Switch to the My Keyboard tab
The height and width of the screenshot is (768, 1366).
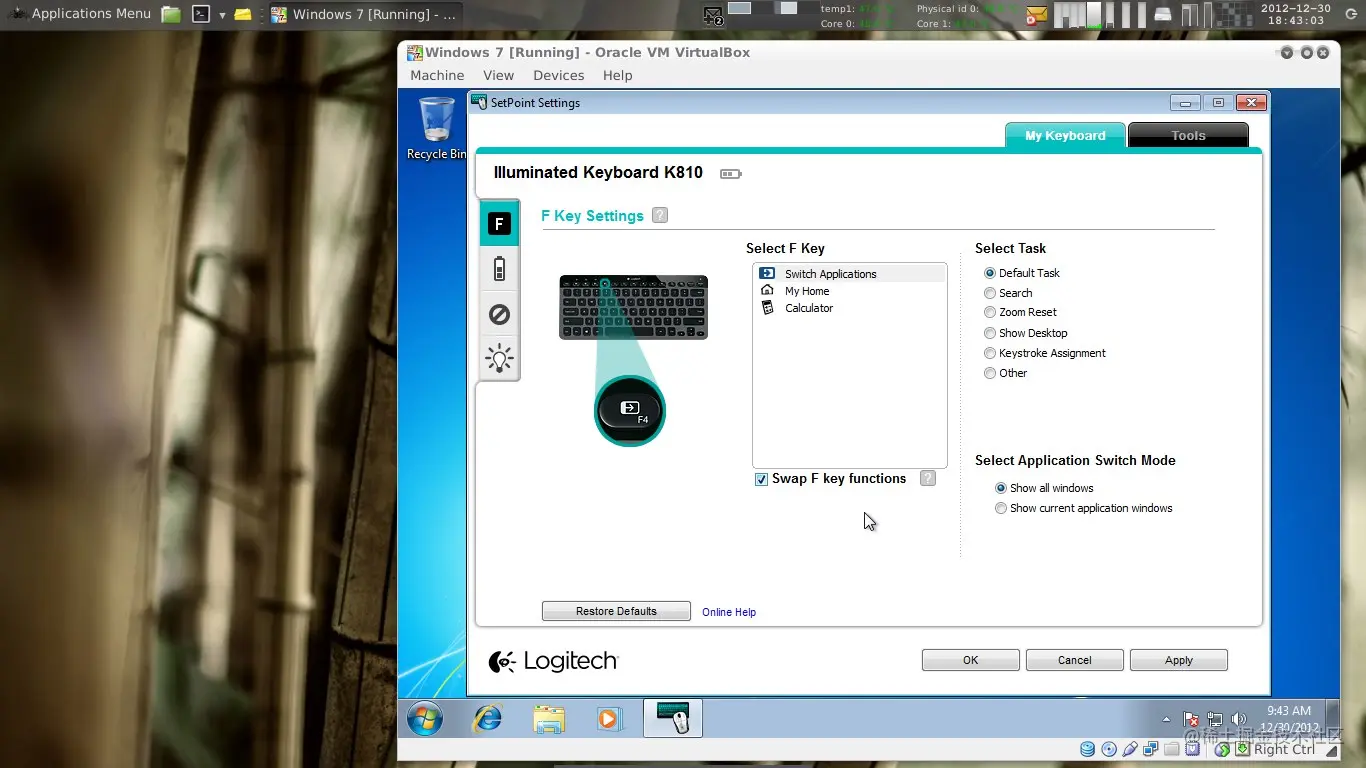coord(1065,135)
